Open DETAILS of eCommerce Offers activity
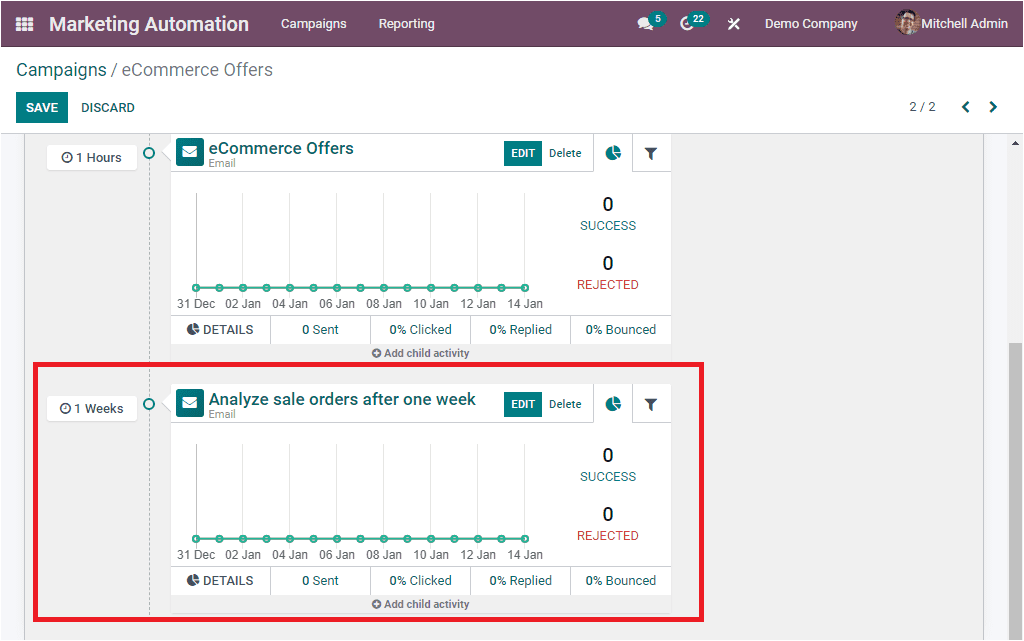The image size is (1024, 641). tap(220, 330)
